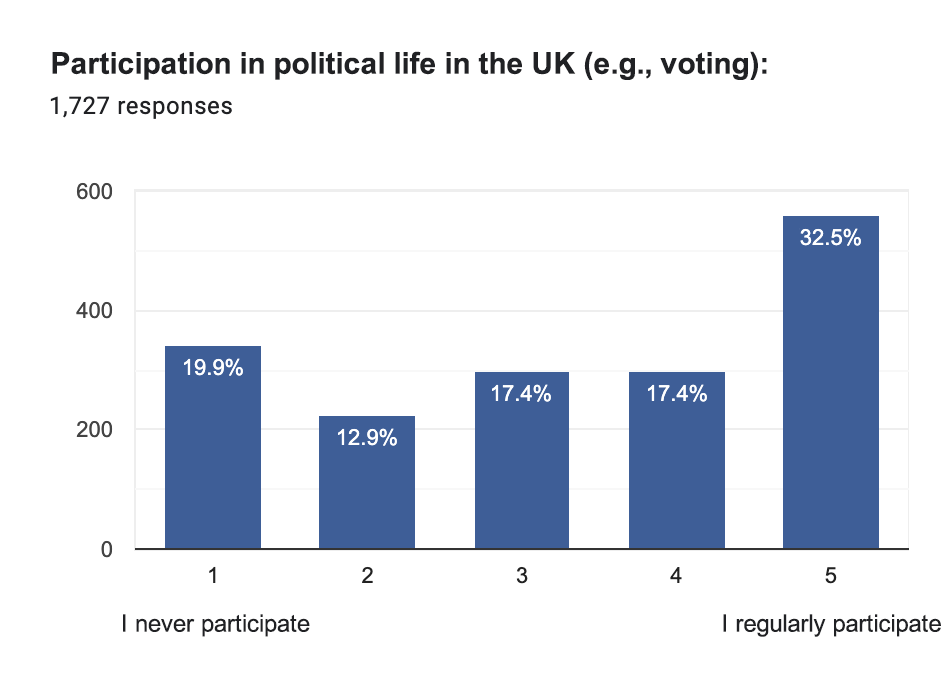Click the 600 y-axis value
This screenshot has width=950, height=681.
coord(94,192)
